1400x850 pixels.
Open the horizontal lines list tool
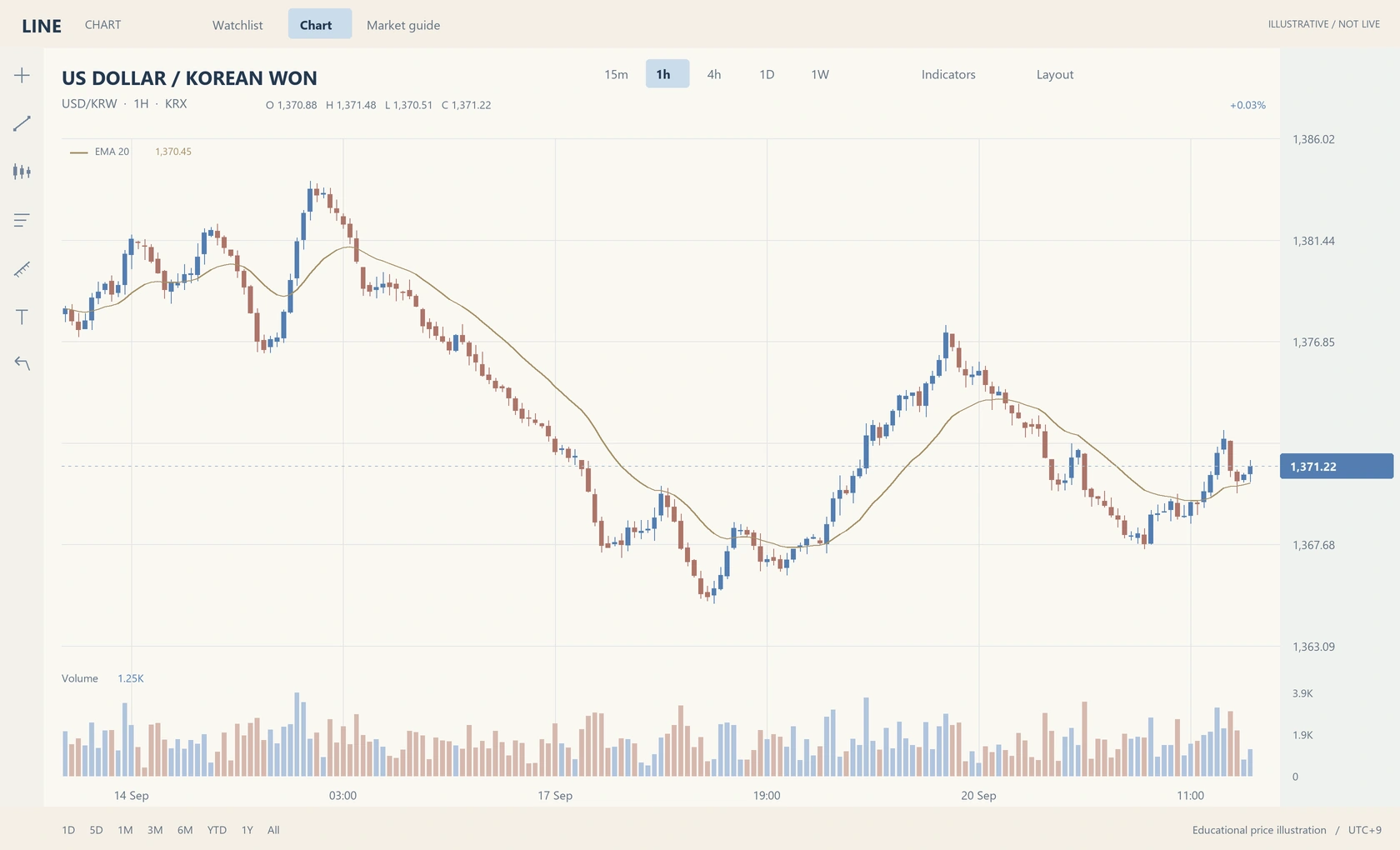pyautogui.click(x=22, y=220)
